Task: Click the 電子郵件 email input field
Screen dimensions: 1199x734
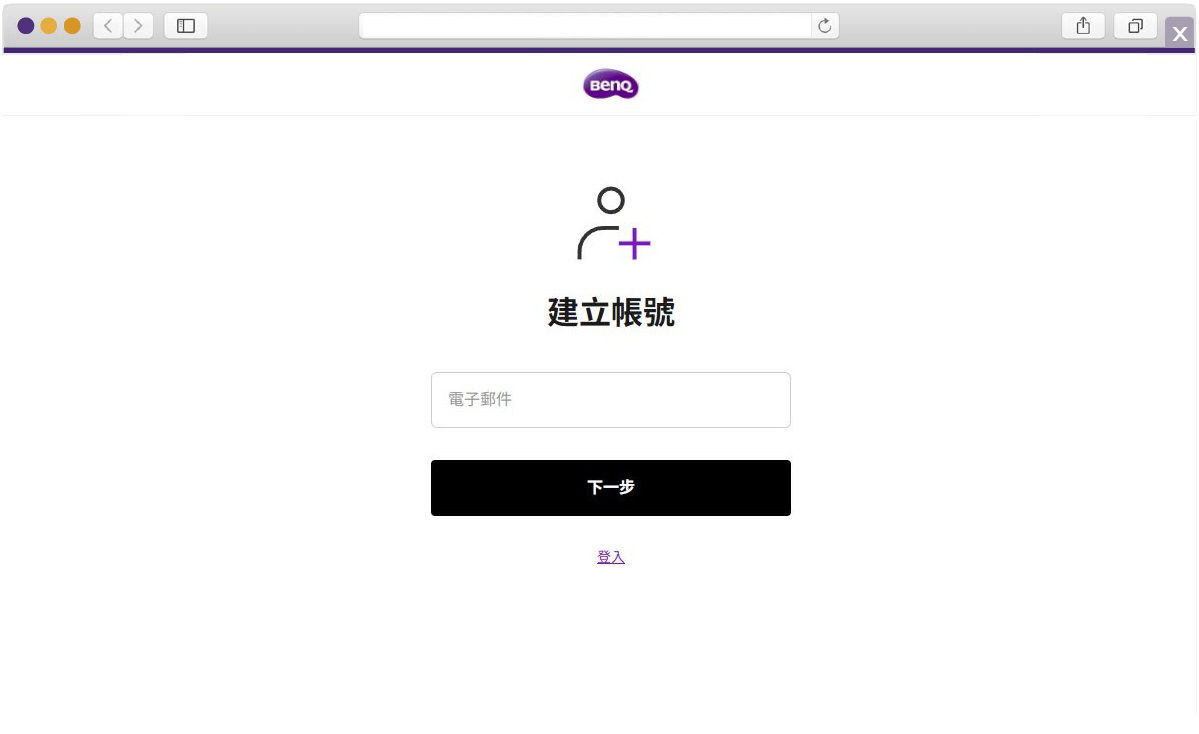Action: 610,400
